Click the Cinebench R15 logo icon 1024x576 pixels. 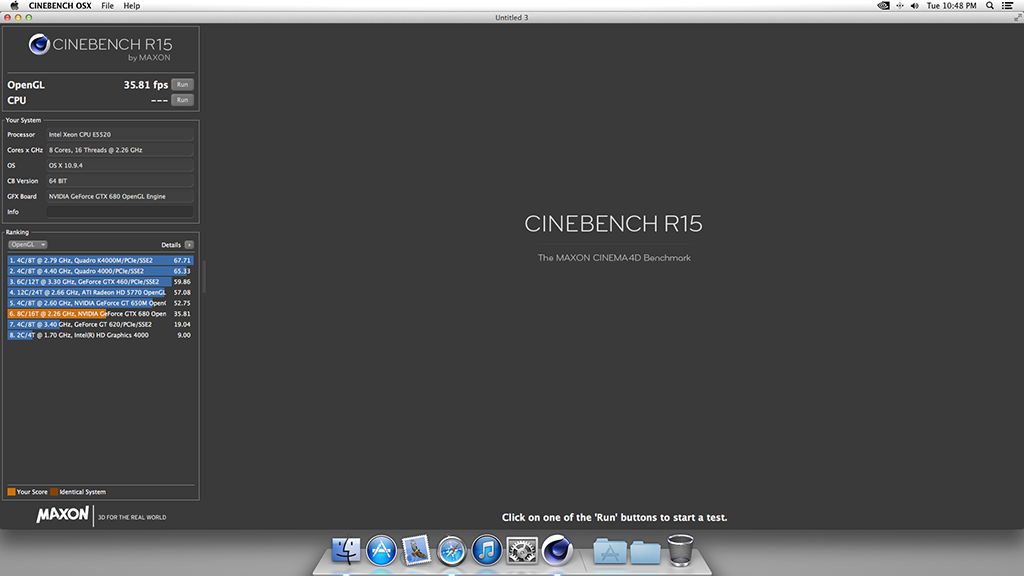[x=39, y=44]
